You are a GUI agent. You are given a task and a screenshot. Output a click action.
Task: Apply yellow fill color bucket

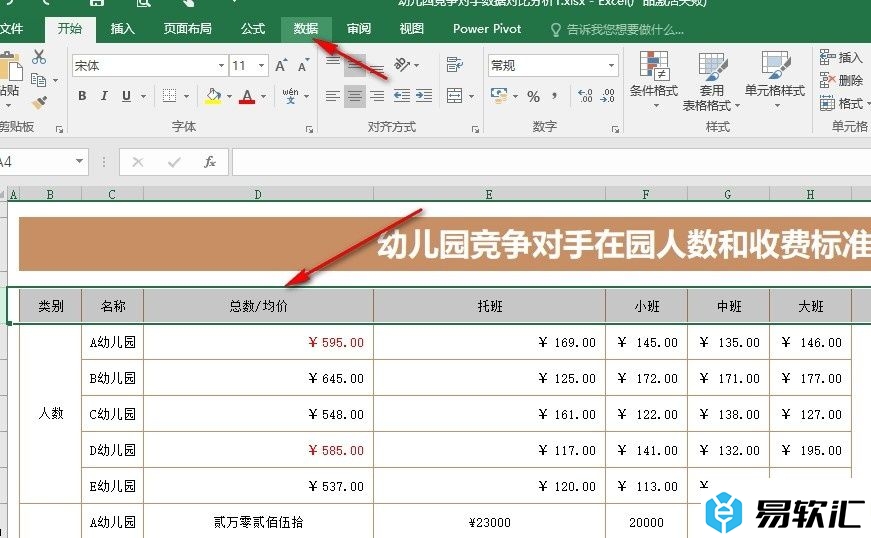pos(213,96)
